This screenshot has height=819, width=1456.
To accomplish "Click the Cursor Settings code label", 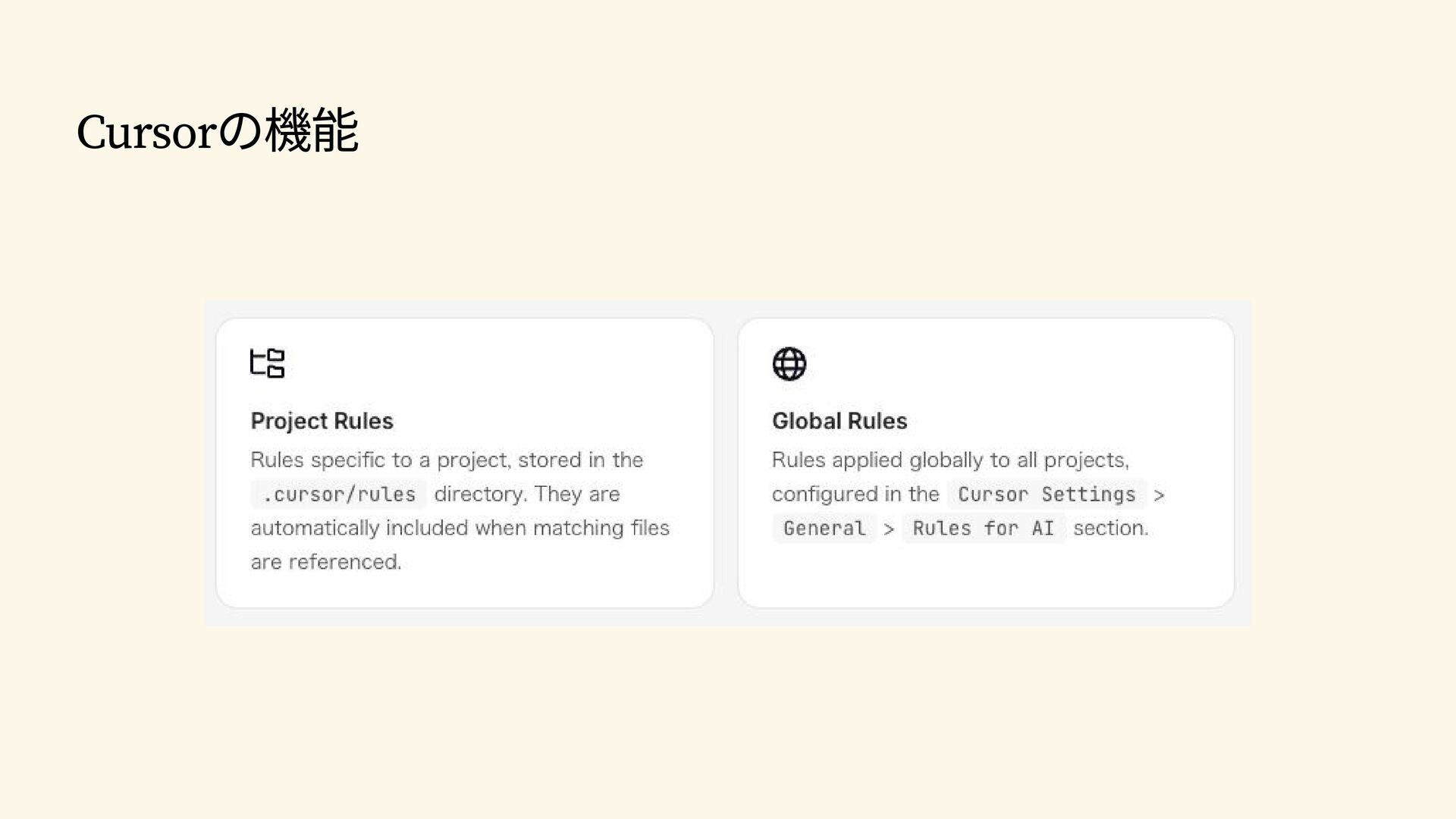I will (1046, 494).
